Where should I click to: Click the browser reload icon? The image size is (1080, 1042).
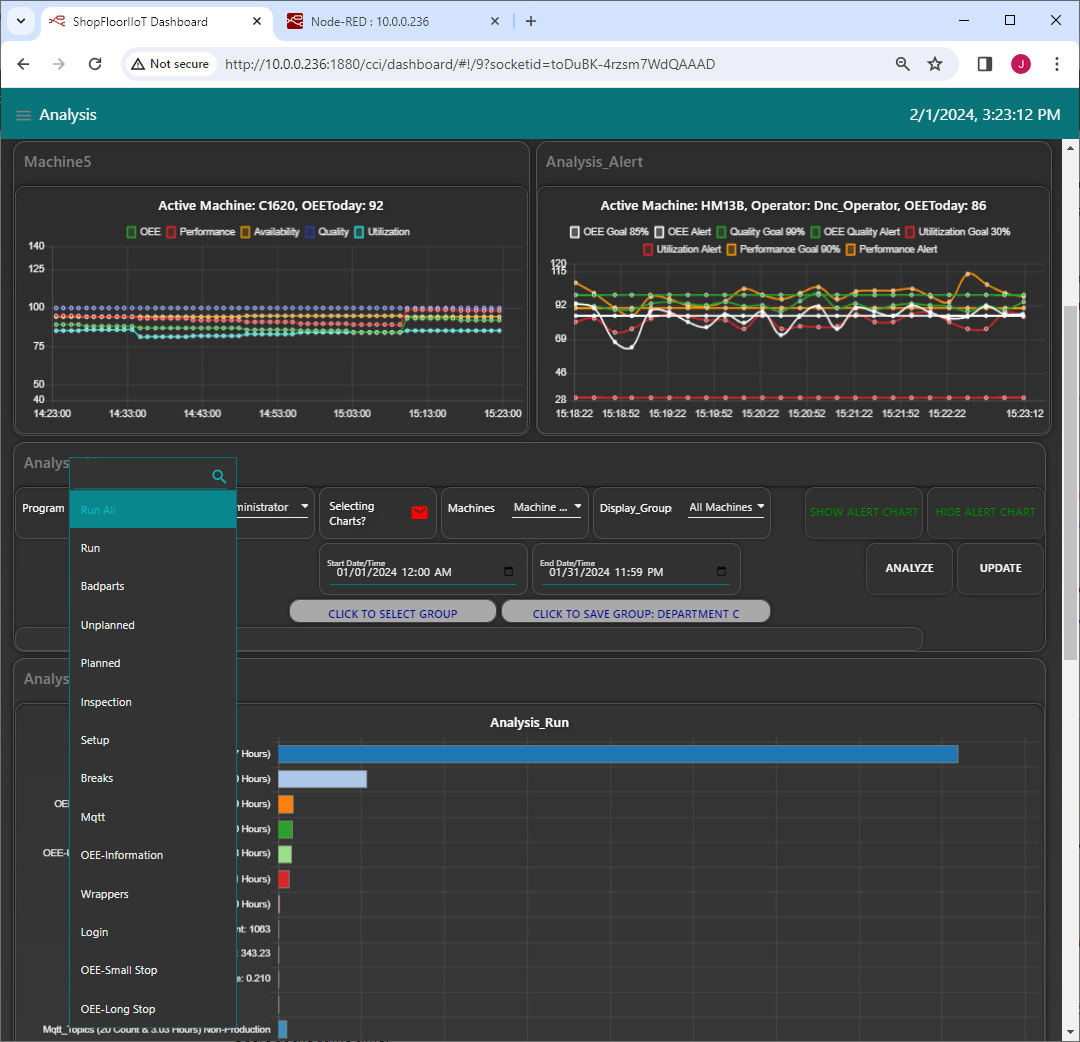coord(95,64)
